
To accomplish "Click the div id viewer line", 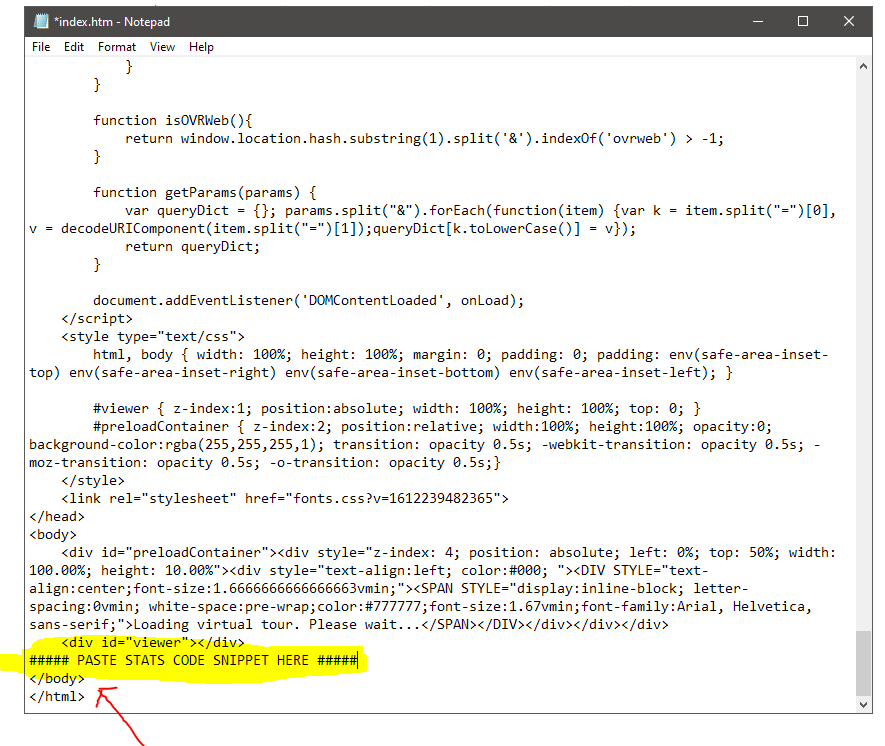I will (x=152, y=642).
